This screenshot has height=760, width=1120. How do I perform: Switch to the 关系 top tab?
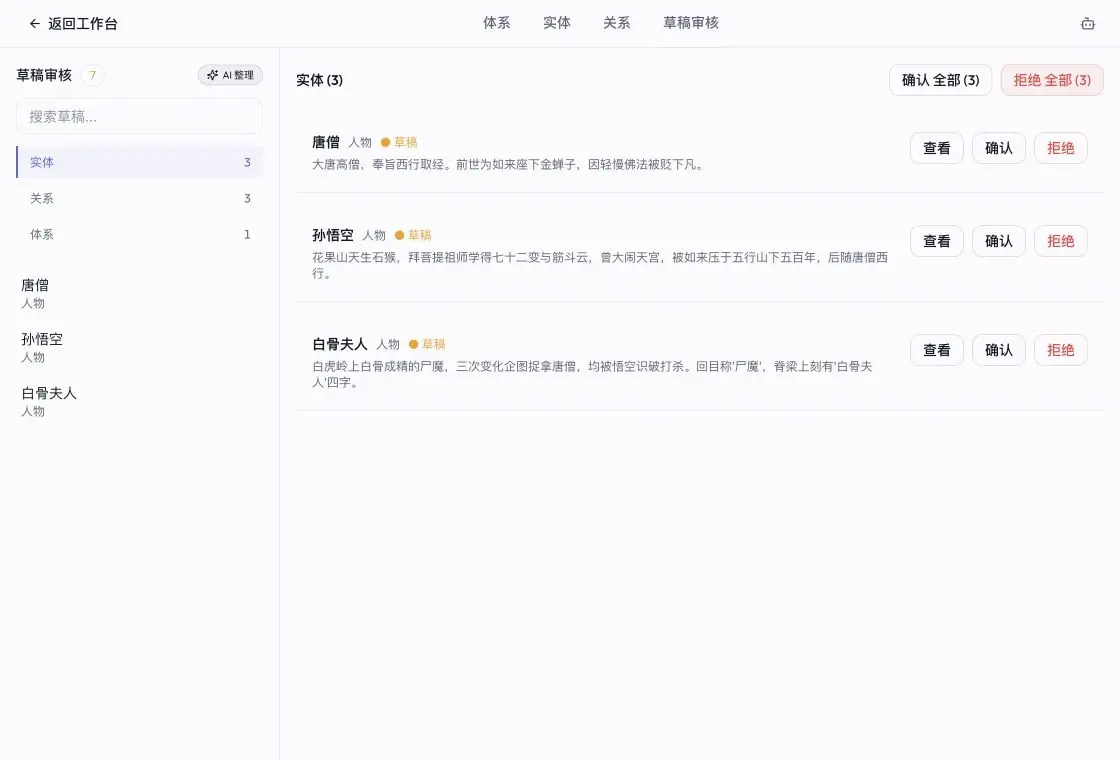(616, 23)
